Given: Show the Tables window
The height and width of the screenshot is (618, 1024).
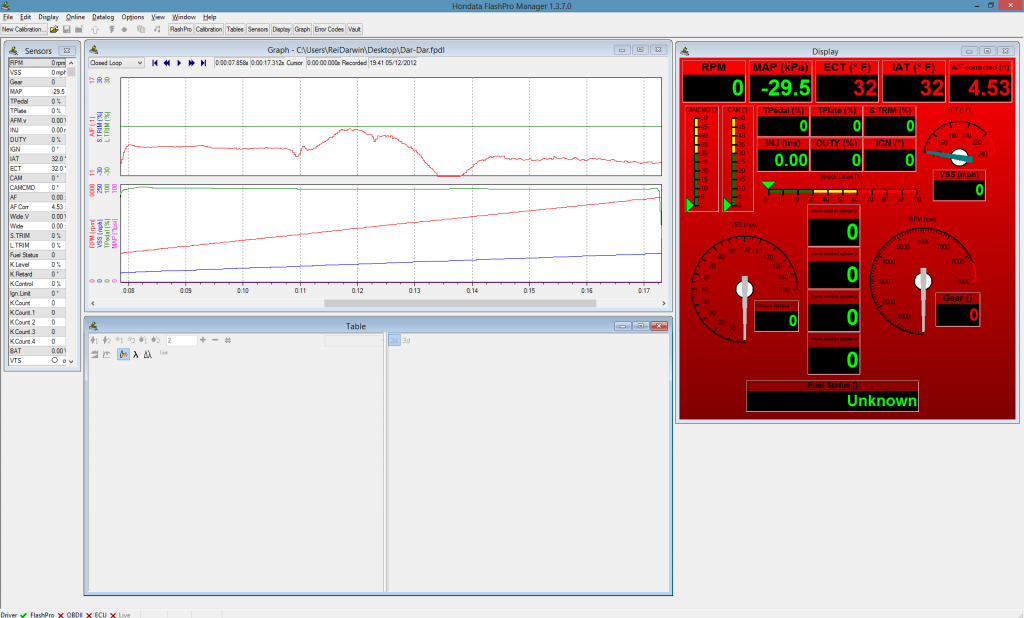Looking at the screenshot, I should (235, 29).
